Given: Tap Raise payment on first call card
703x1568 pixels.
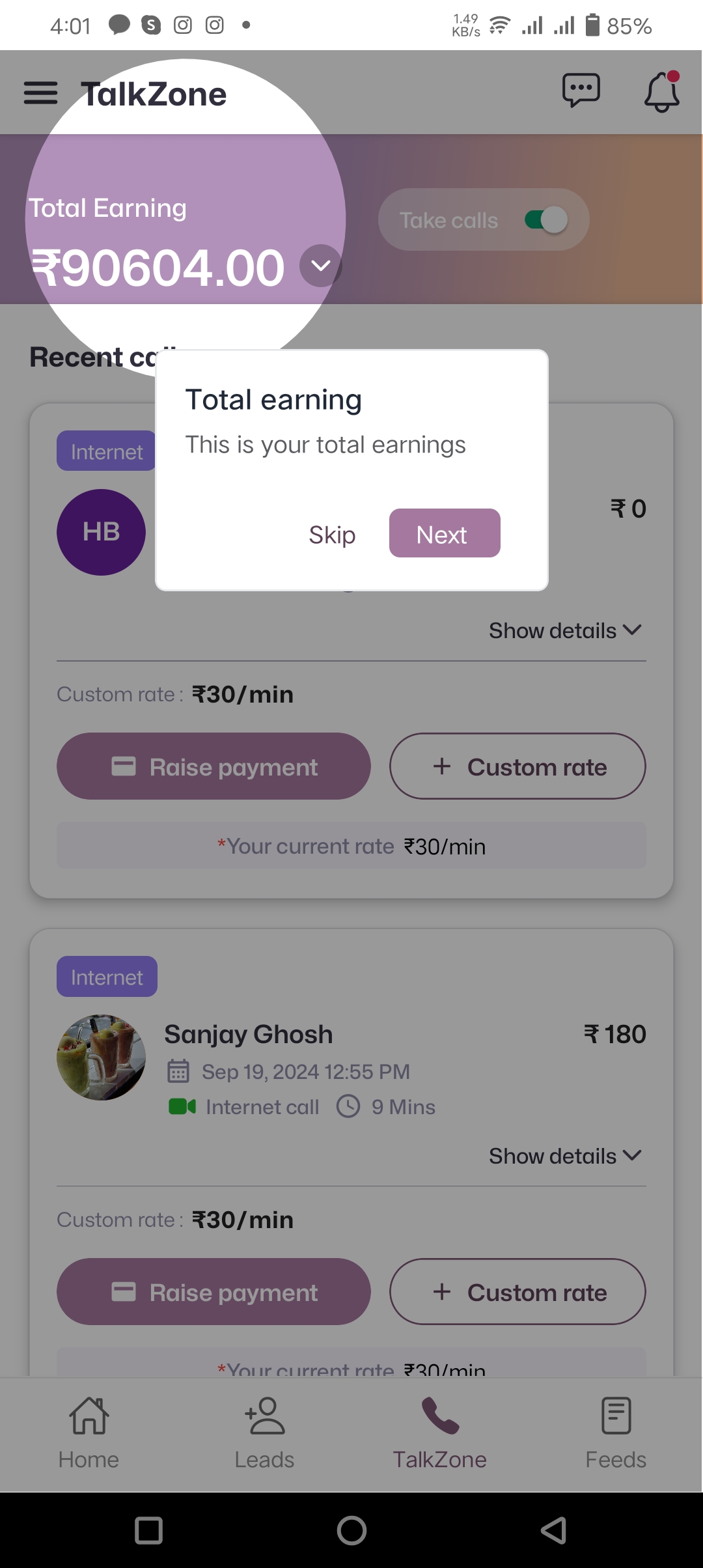Looking at the screenshot, I should tap(214, 766).
